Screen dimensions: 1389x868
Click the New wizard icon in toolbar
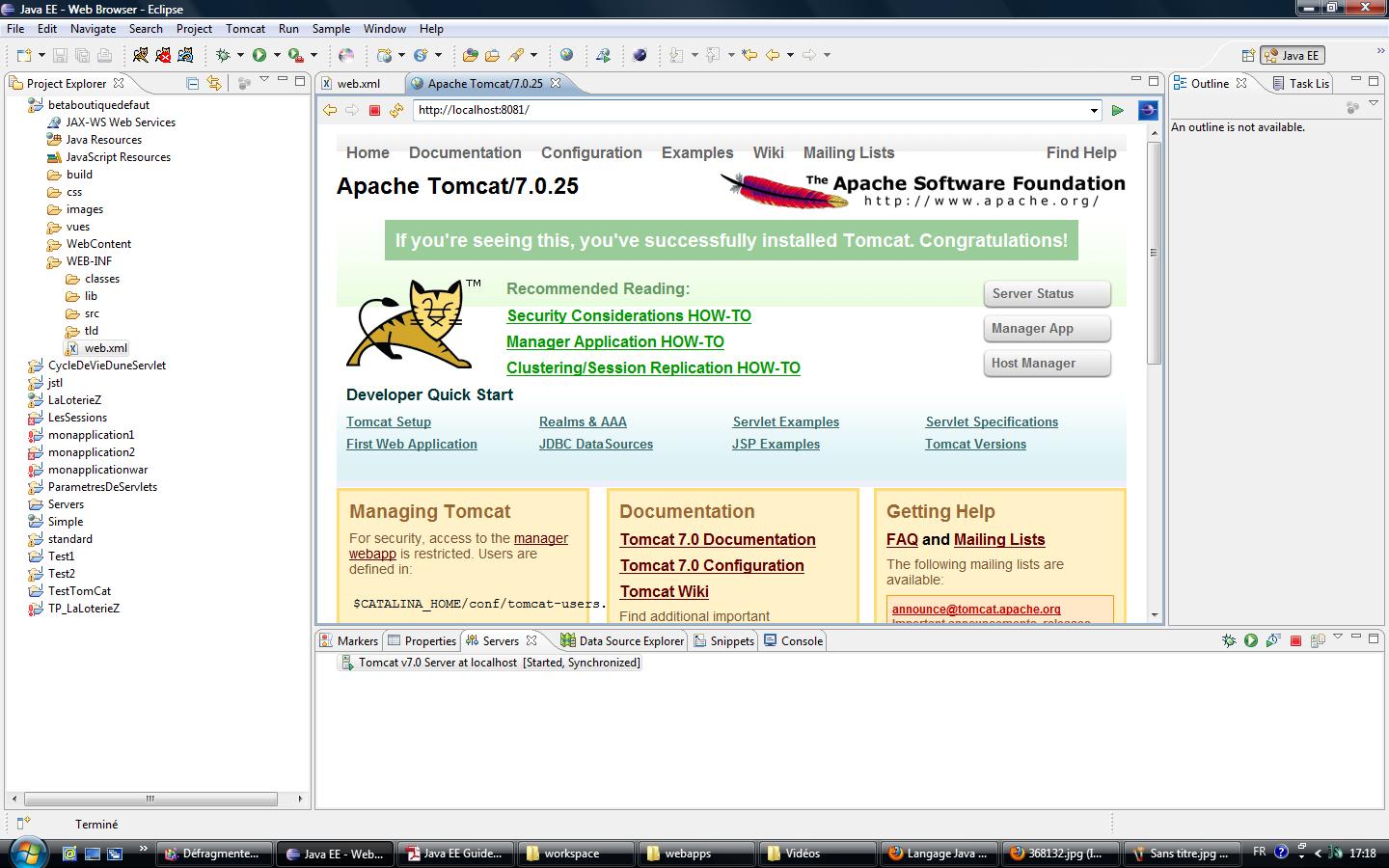(24, 55)
